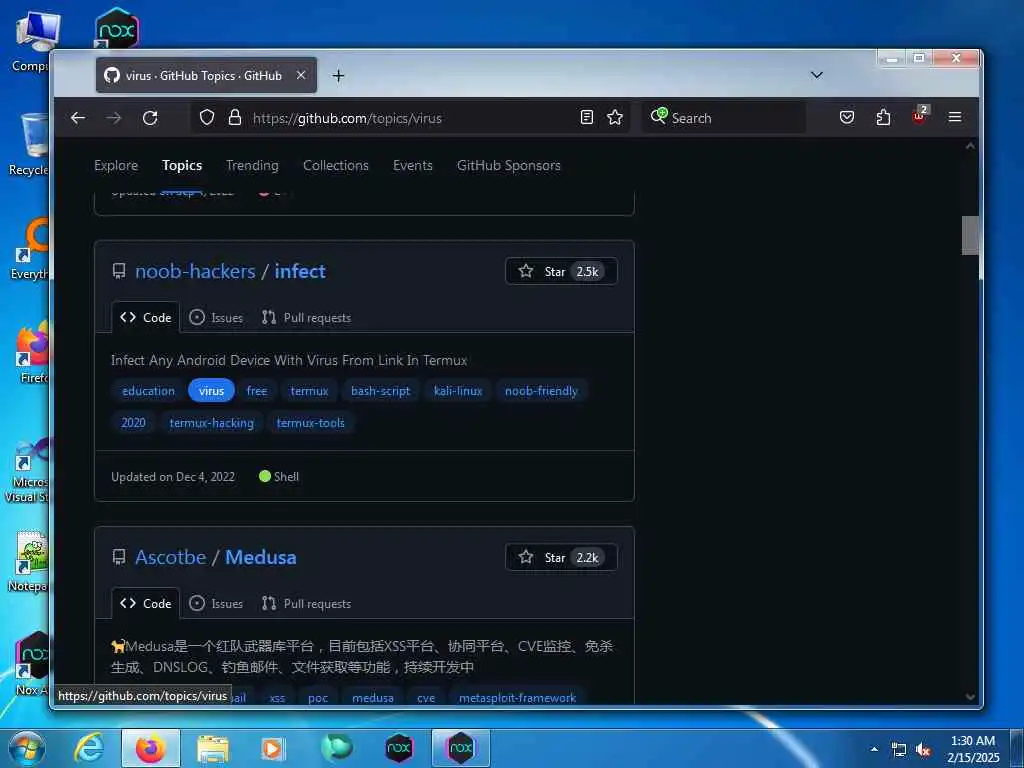
Task: Bookmark this page with star icon
Action: (615, 118)
